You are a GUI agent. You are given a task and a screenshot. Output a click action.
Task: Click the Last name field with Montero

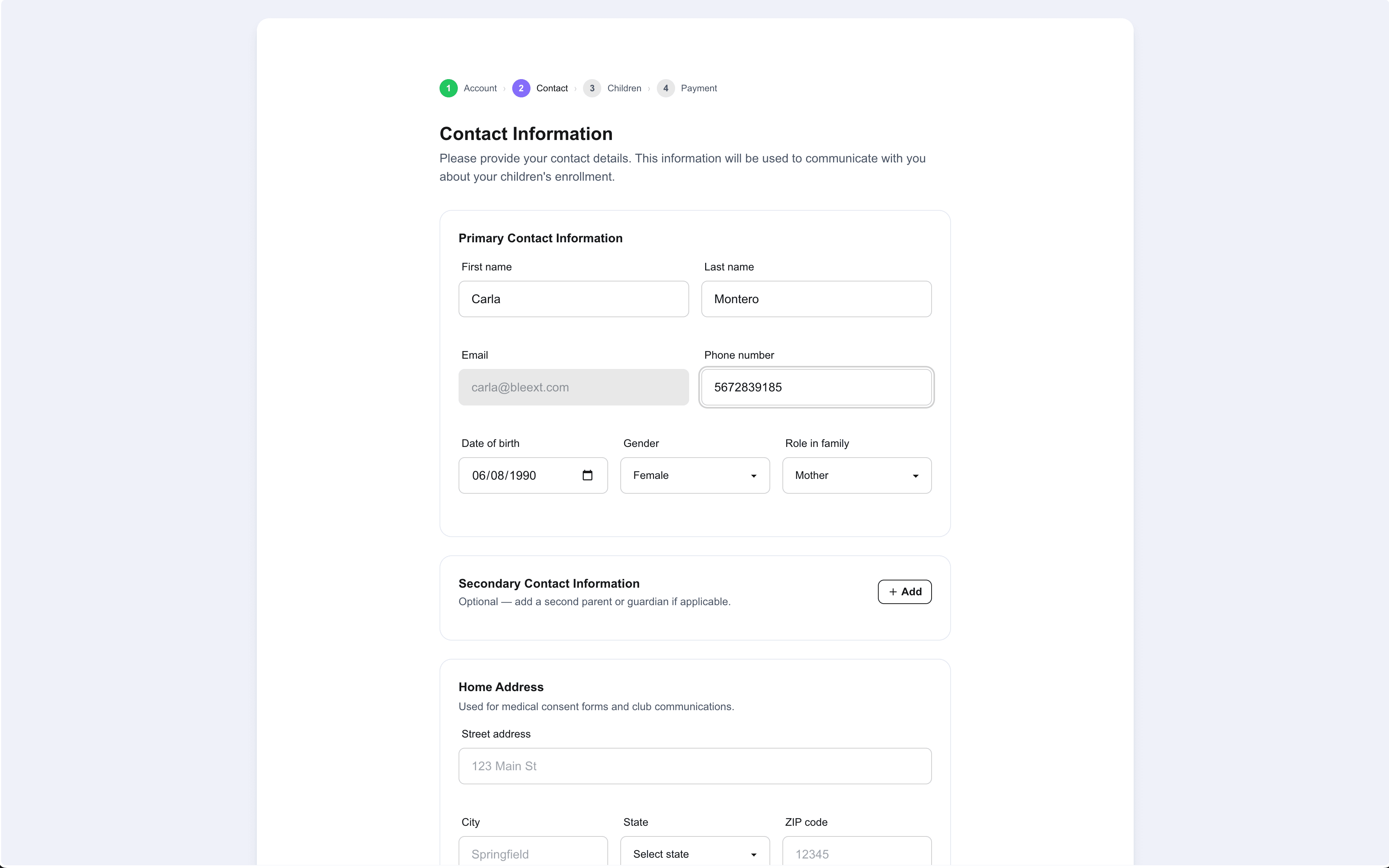(x=816, y=299)
